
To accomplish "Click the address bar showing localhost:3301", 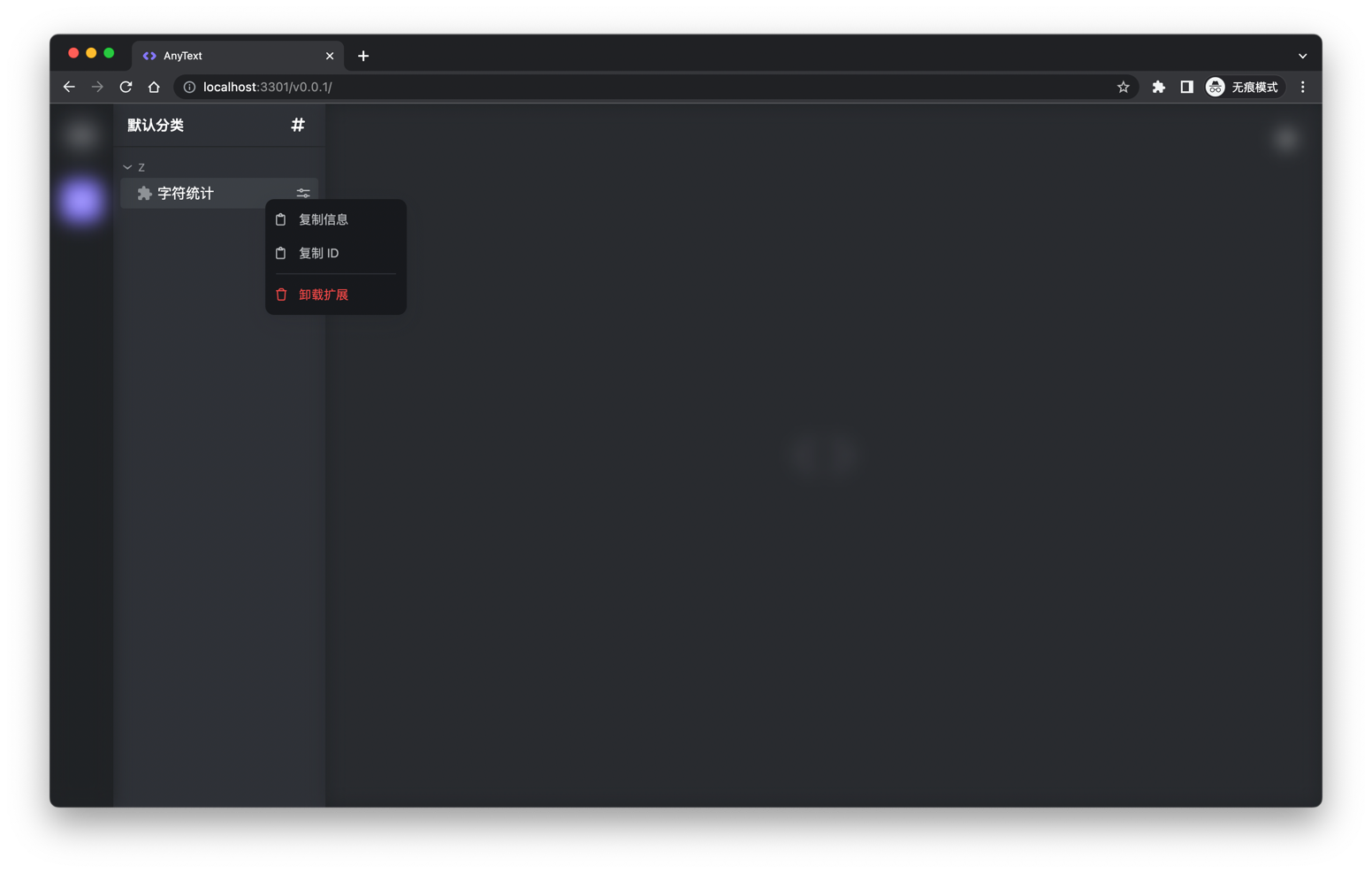I will pos(655,87).
